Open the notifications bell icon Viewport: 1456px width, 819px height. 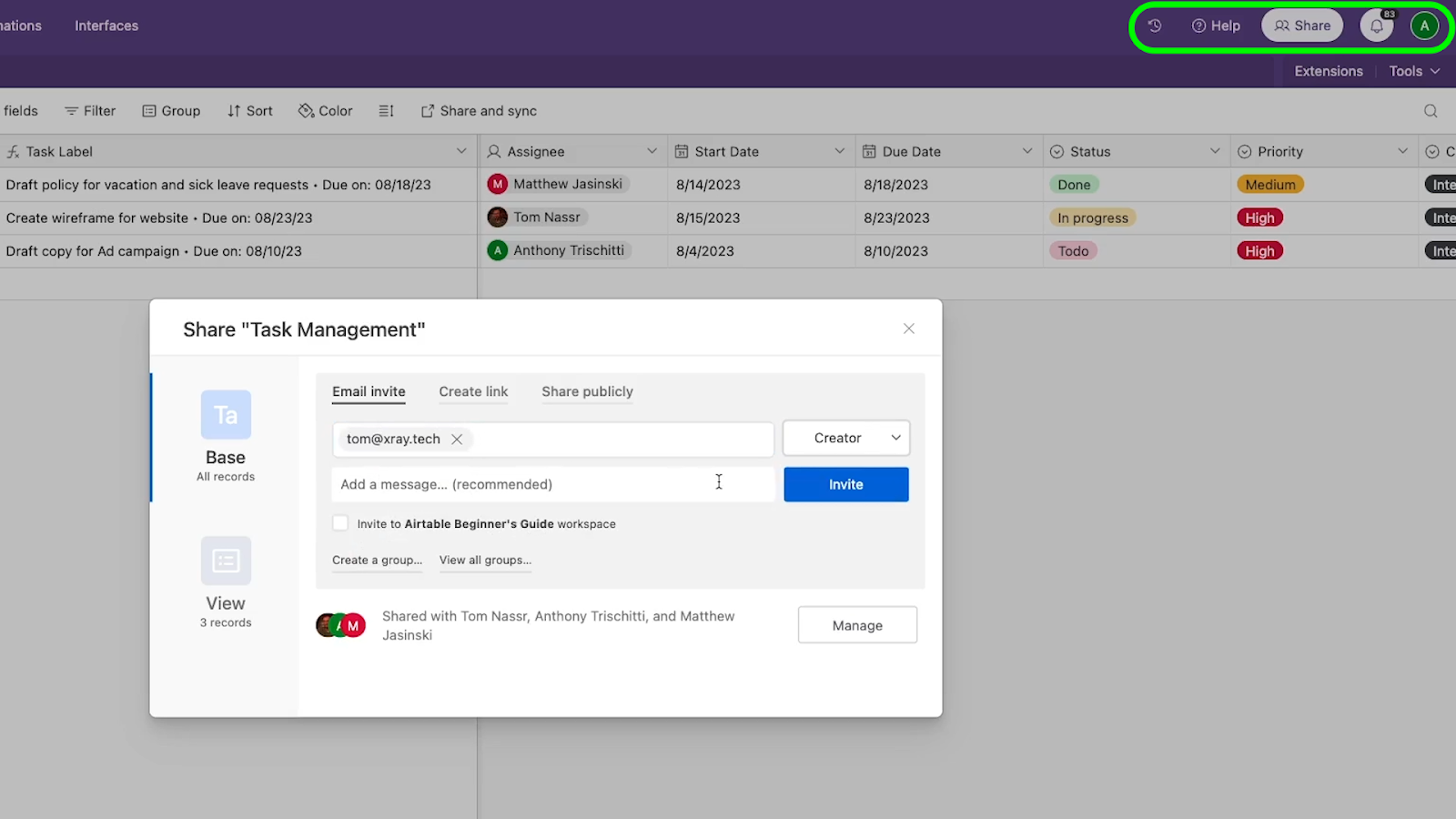[1377, 25]
